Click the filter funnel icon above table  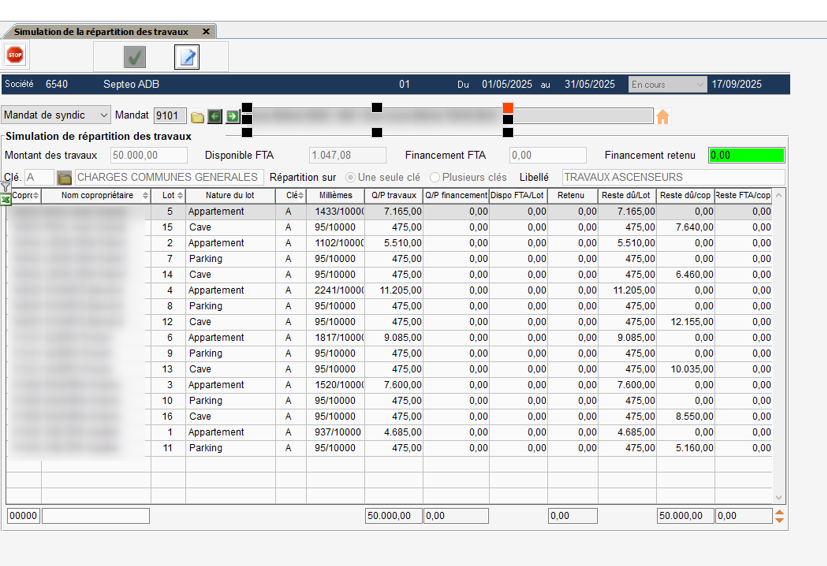5,187
